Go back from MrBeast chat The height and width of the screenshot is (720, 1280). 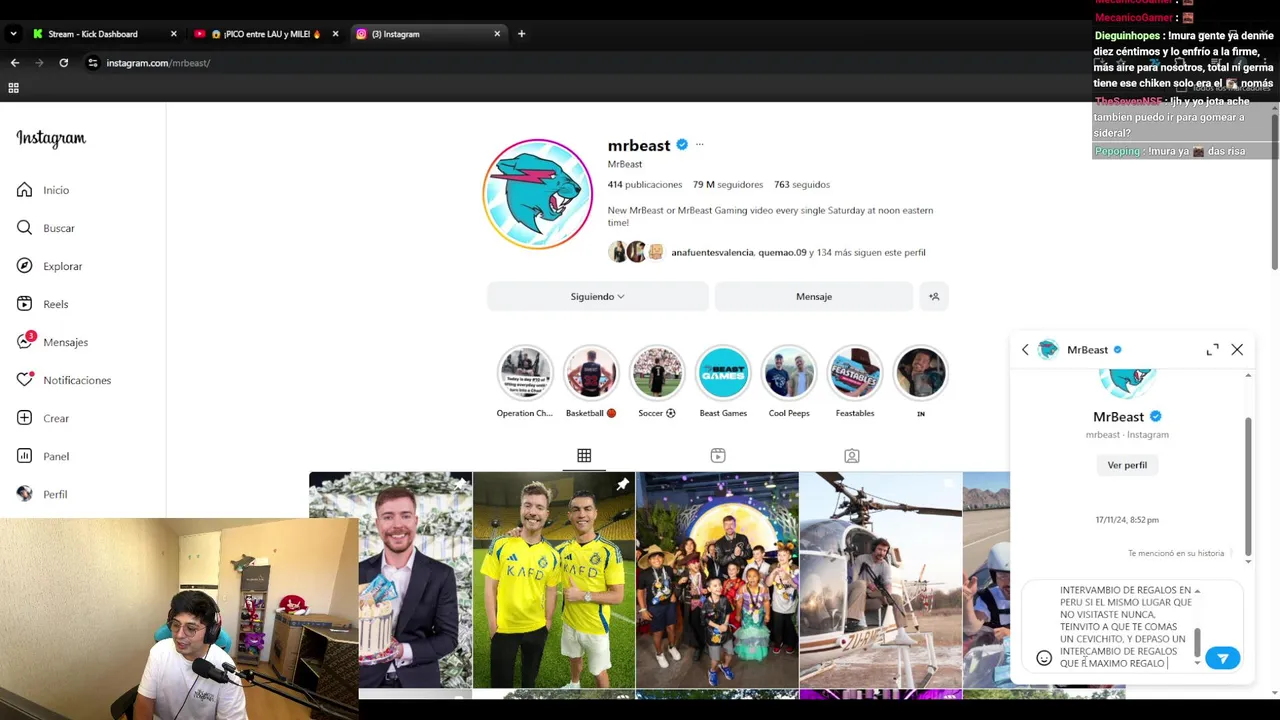1025,349
